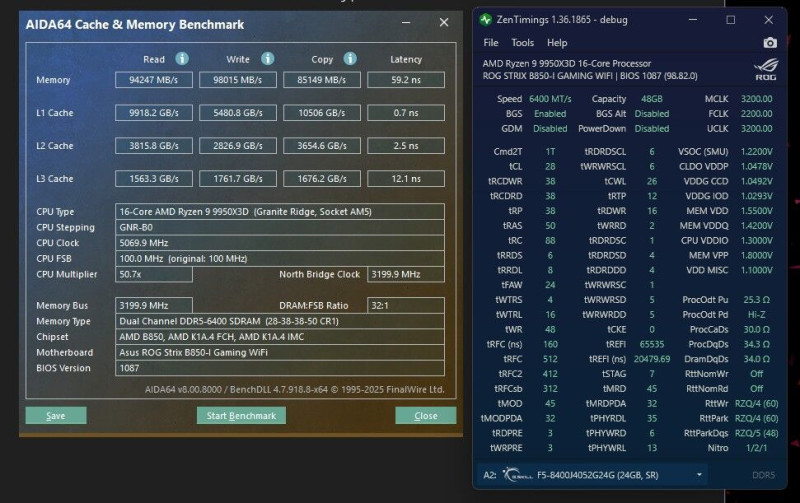Open the Help menu in ZenTimings
The height and width of the screenshot is (503, 800).
pos(557,43)
